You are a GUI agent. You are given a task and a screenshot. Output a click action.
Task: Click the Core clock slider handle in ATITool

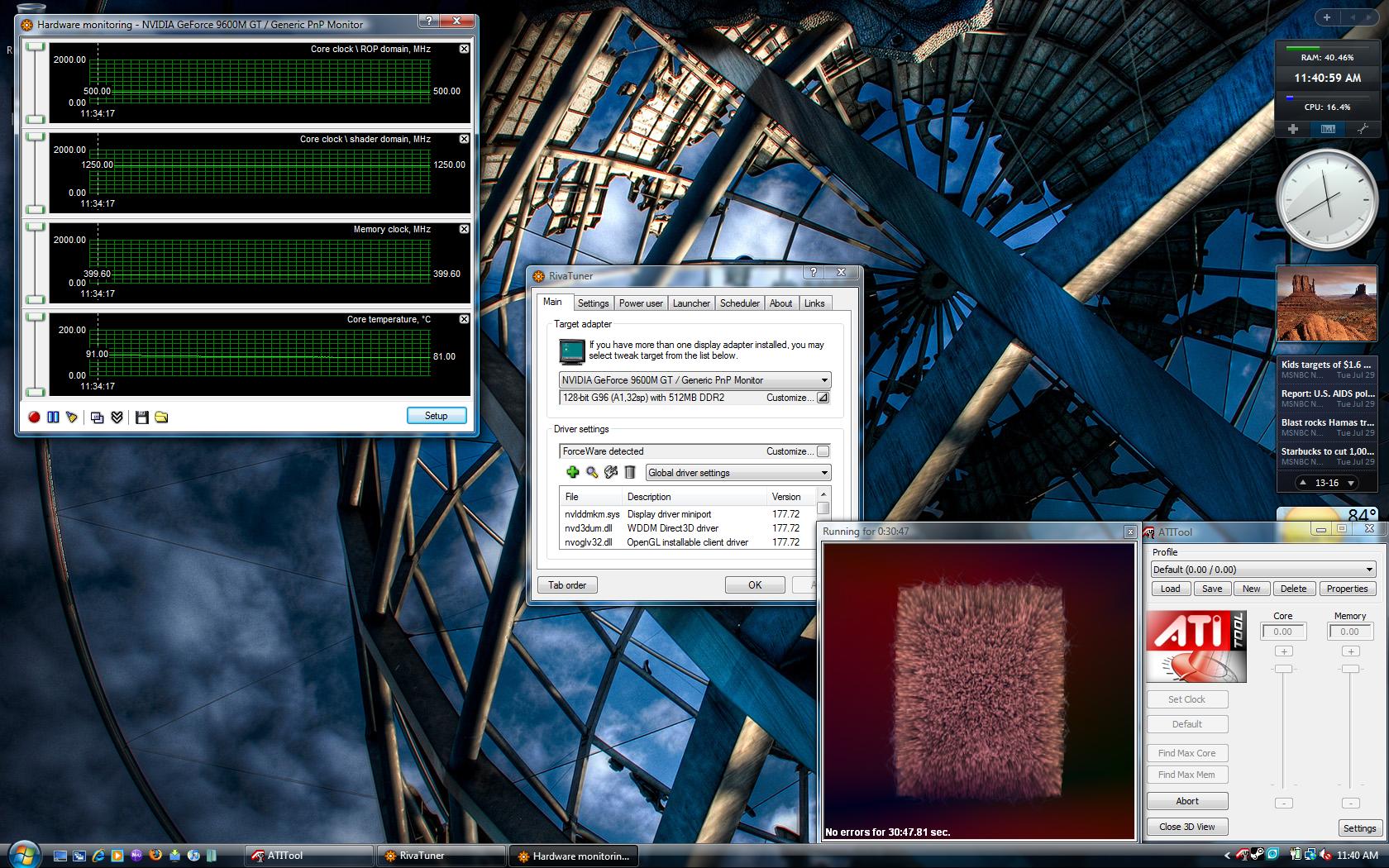tap(1283, 669)
